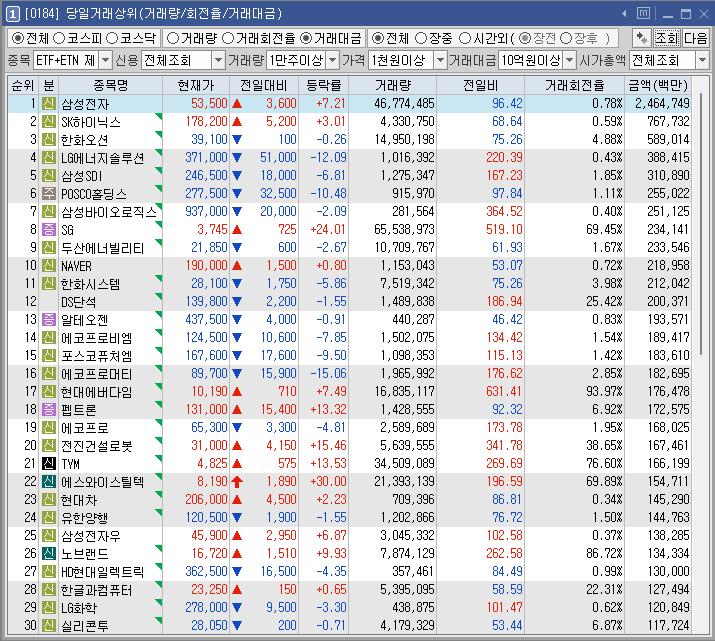Click the left arrow icon in title bar
715x641 pixels.
click(624, 14)
